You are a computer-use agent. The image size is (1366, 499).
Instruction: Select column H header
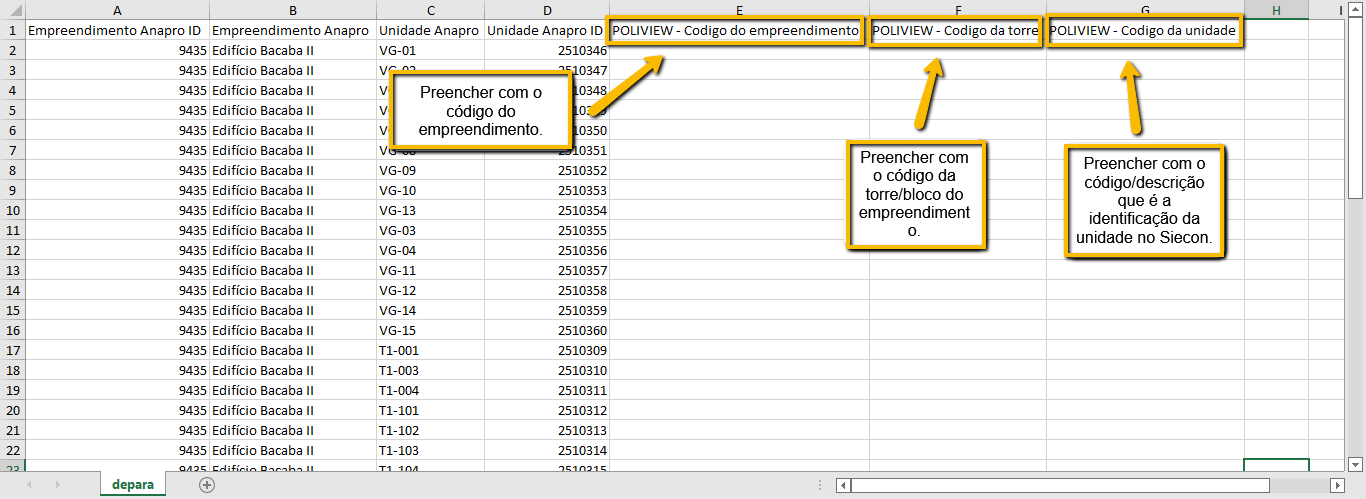pyautogui.click(x=1276, y=10)
